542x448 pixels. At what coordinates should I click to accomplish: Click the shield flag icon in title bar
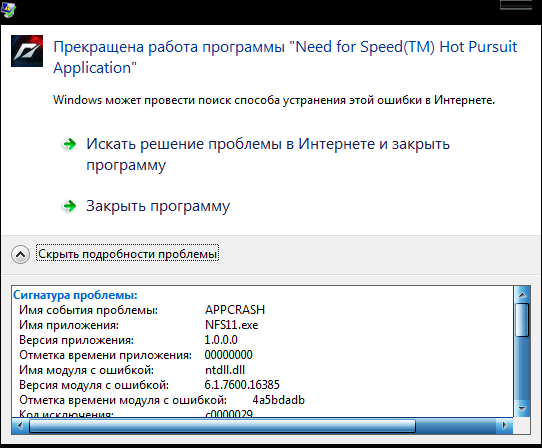pos(8,9)
